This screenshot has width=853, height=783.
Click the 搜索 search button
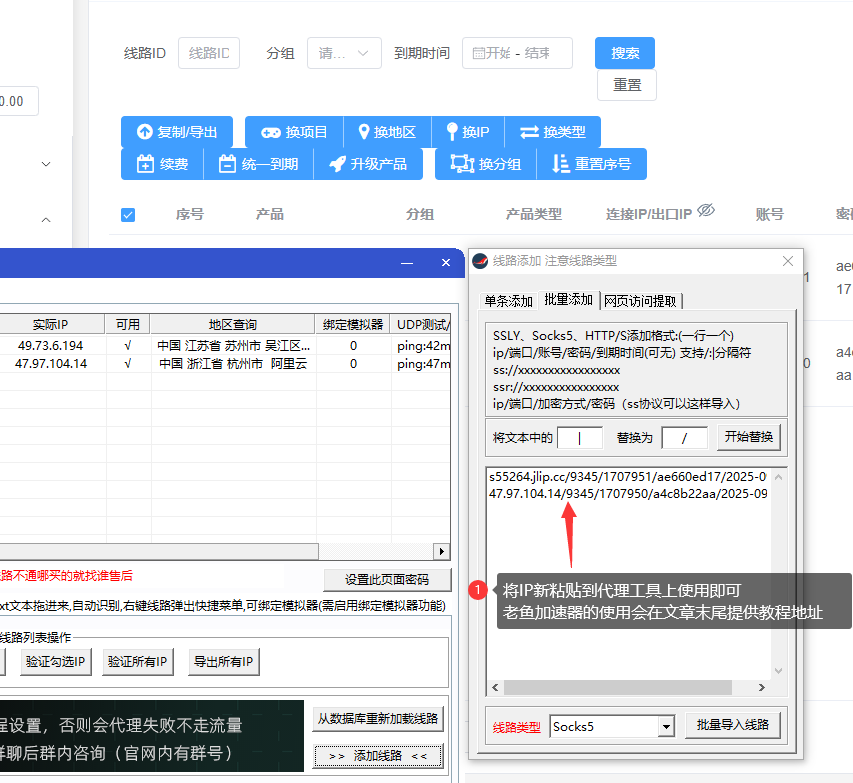pyautogui.click(x=624, y=53)
